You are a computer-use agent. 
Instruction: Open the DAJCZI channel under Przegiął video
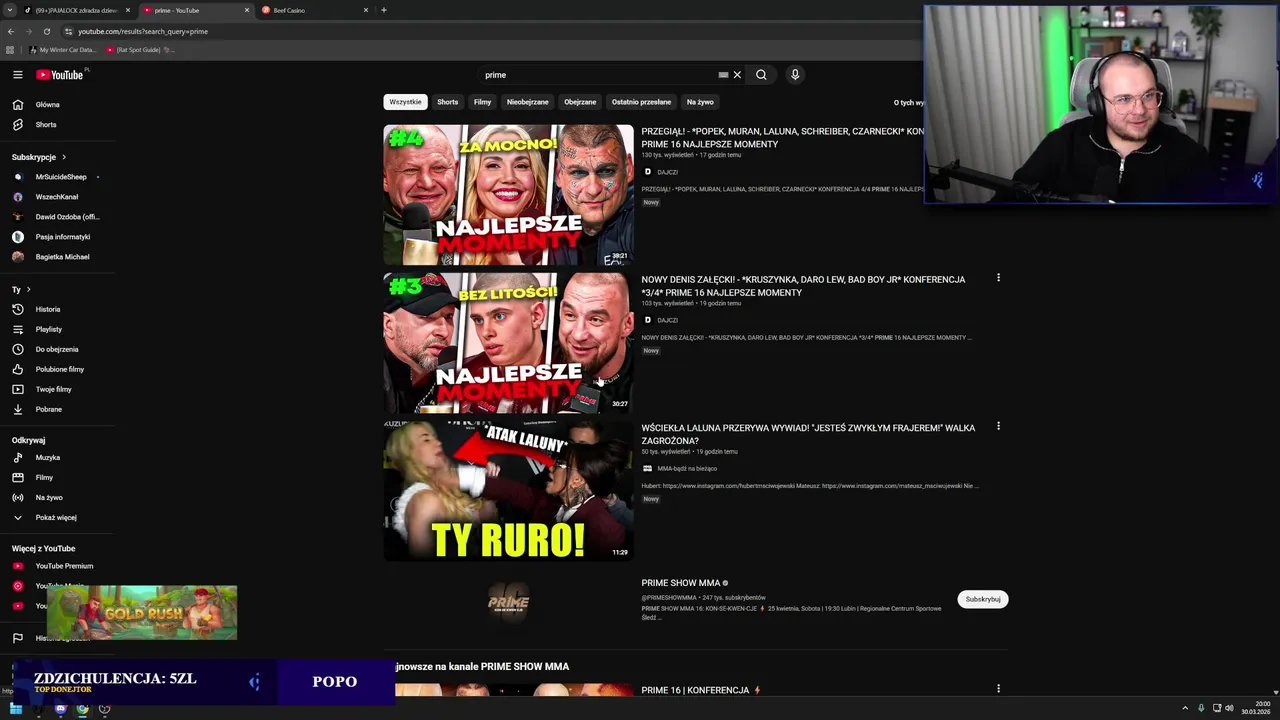(667, 172)
